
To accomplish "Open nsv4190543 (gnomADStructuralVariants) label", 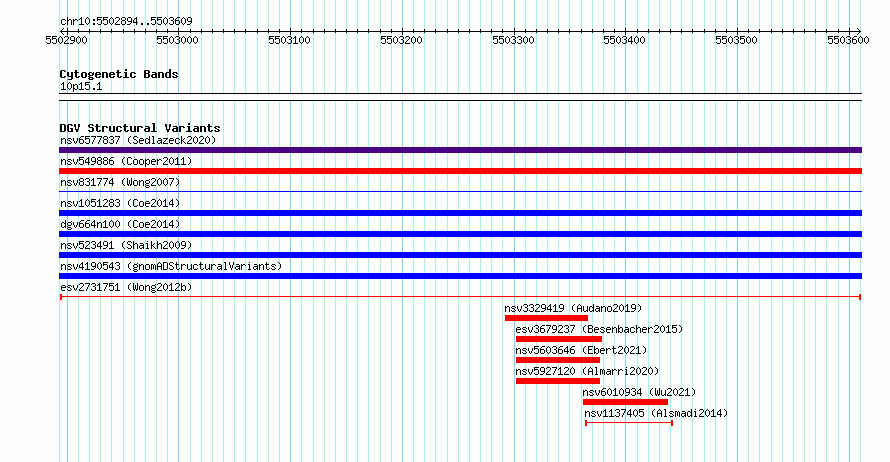I will (171, 266).
